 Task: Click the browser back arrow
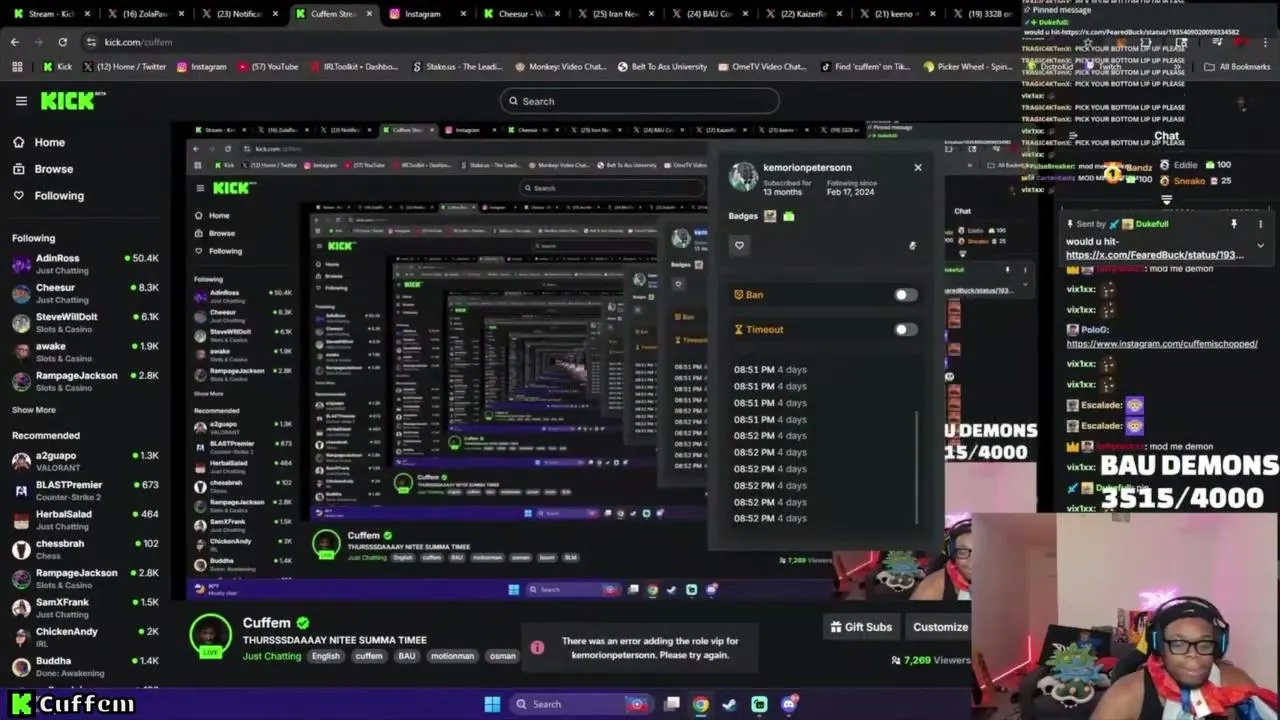pyautogui.click(x=15, y=42)
